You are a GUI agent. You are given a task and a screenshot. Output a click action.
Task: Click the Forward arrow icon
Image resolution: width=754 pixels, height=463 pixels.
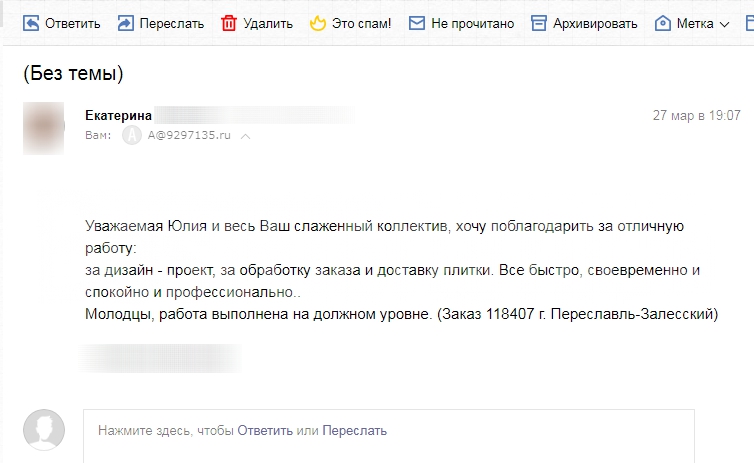point(126,23)
